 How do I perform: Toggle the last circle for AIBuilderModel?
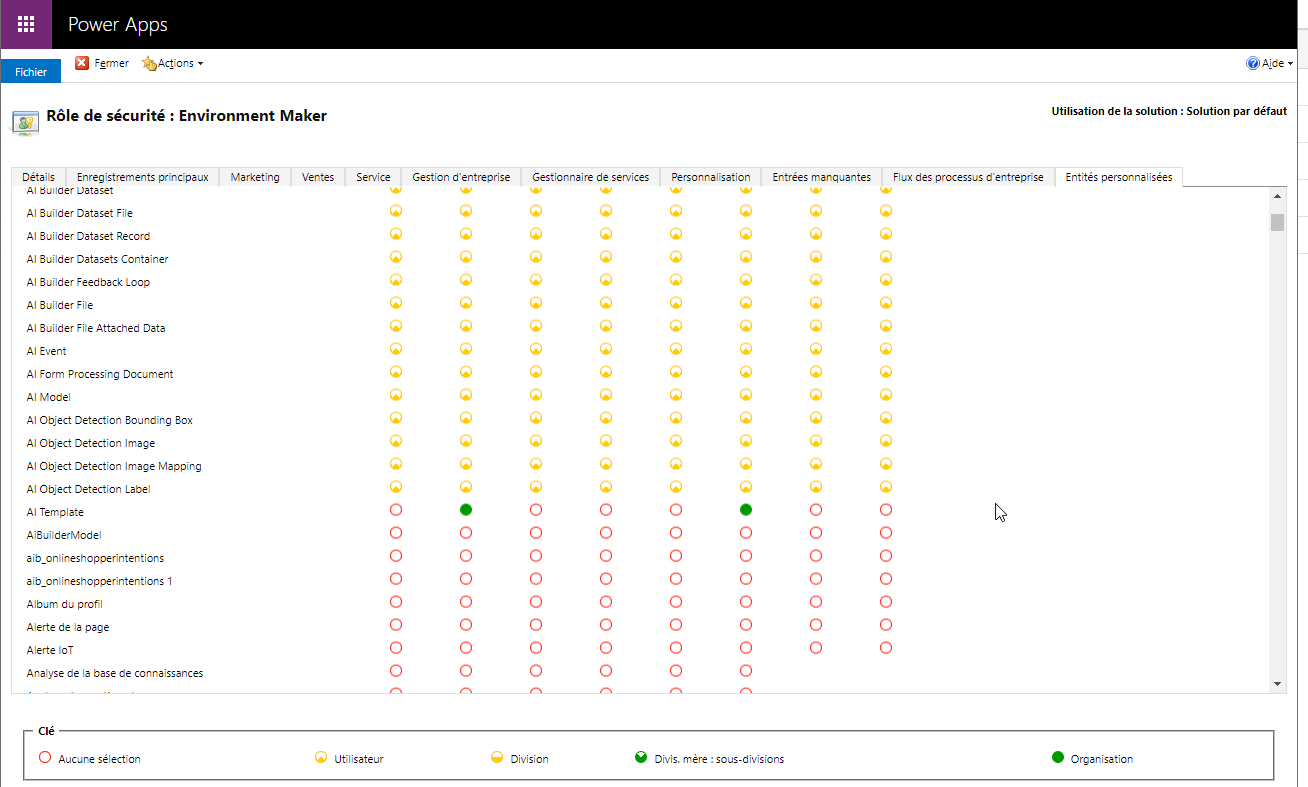click(x=886, y=533)
